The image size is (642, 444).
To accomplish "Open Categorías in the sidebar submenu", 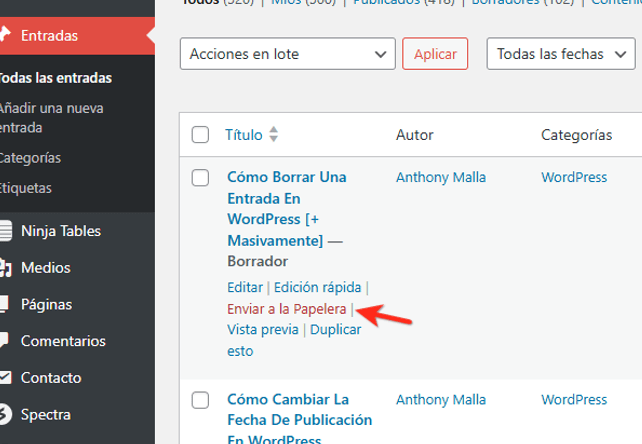I will [30, 158].
